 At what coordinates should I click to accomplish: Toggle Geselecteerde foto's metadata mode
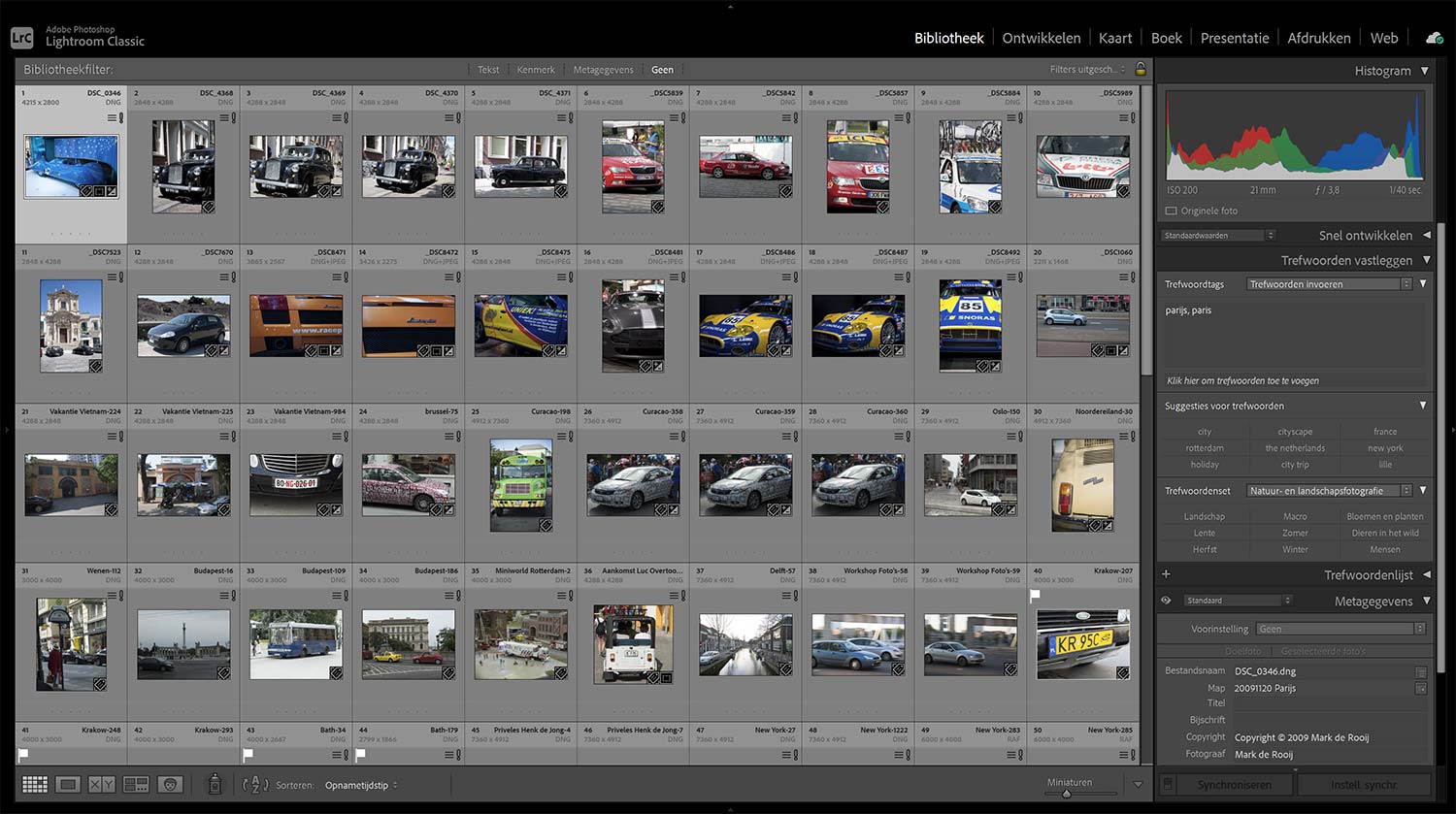pos(1322,651)
